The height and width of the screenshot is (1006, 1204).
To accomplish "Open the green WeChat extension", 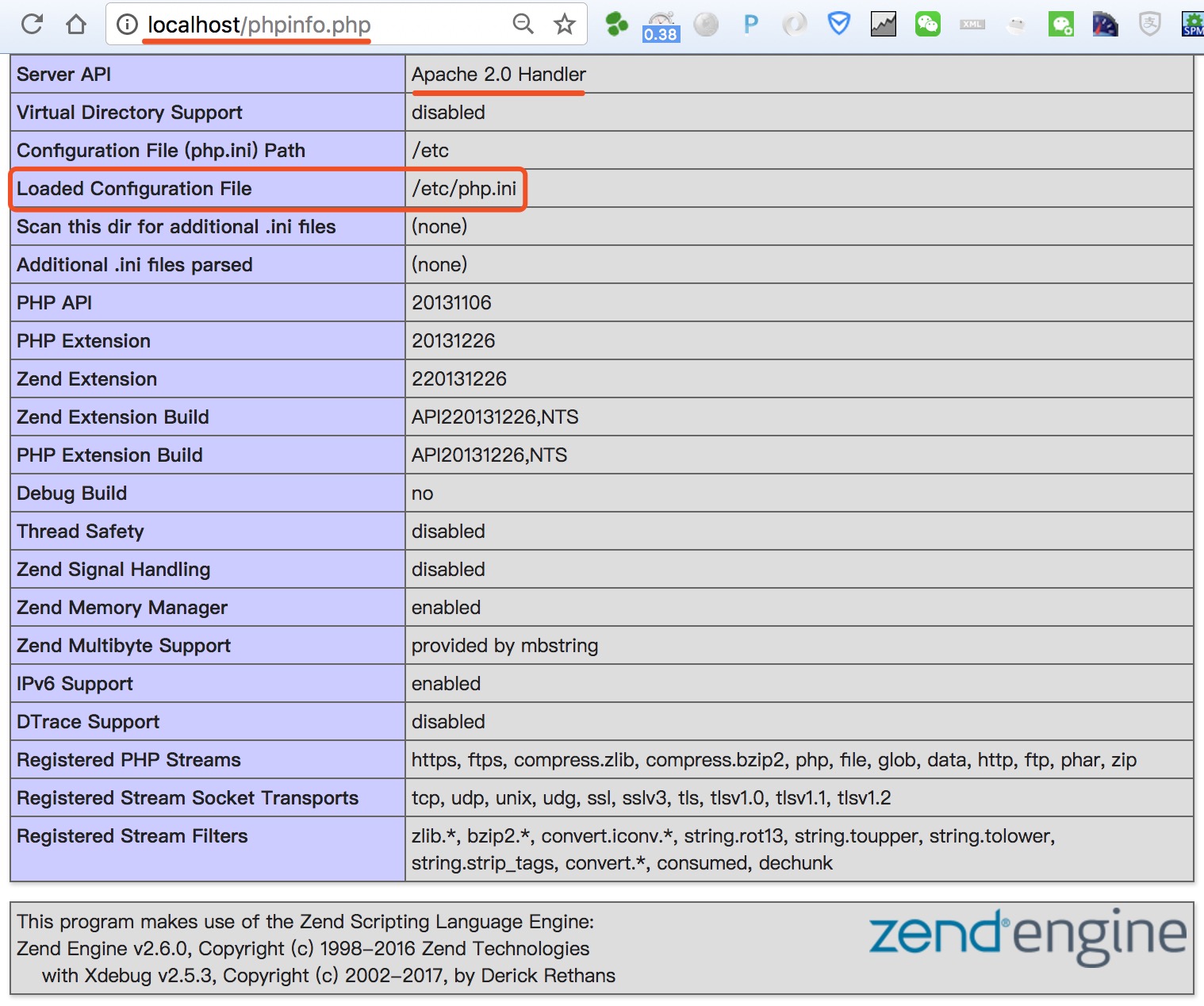I will 928,25.
